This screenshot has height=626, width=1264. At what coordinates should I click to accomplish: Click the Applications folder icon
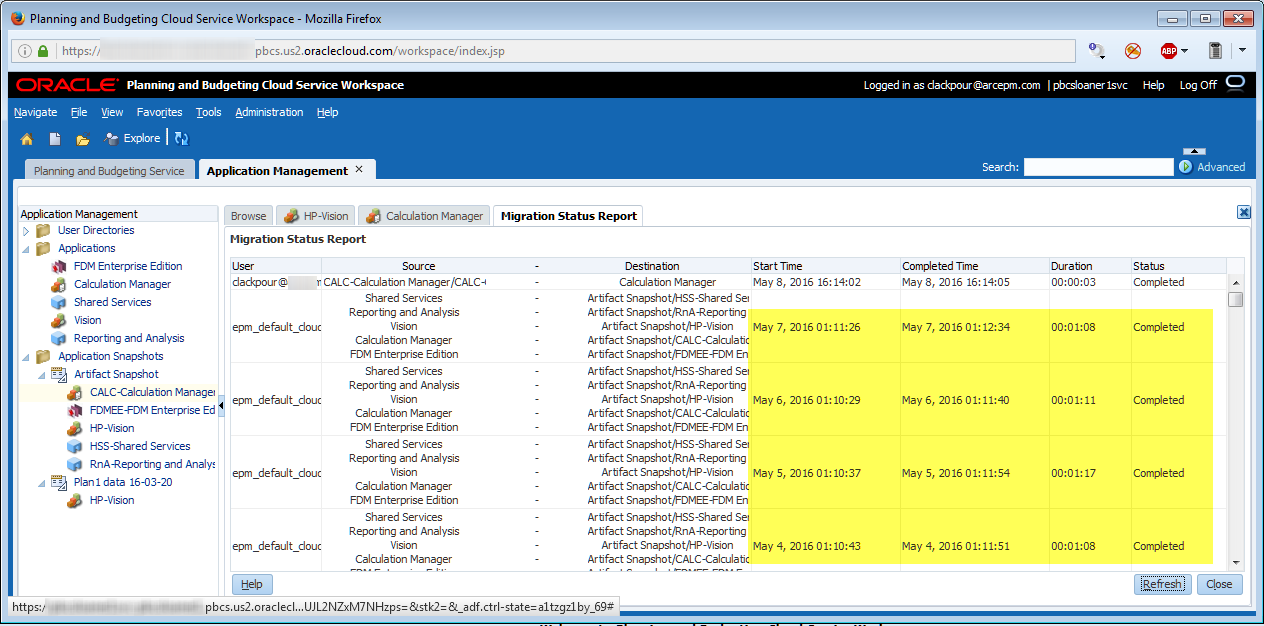point(43,249)
